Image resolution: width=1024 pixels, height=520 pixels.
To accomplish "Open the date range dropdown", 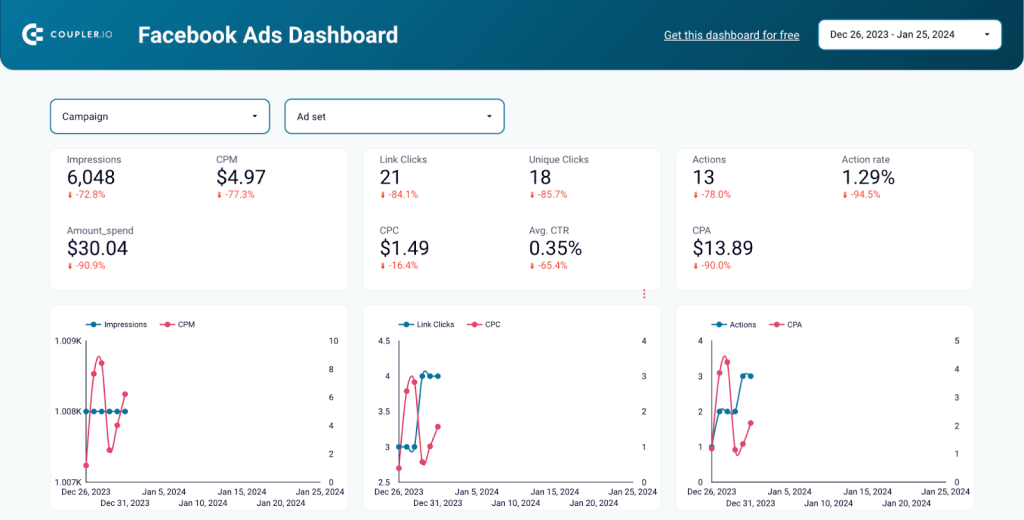I will click(910, 35).
